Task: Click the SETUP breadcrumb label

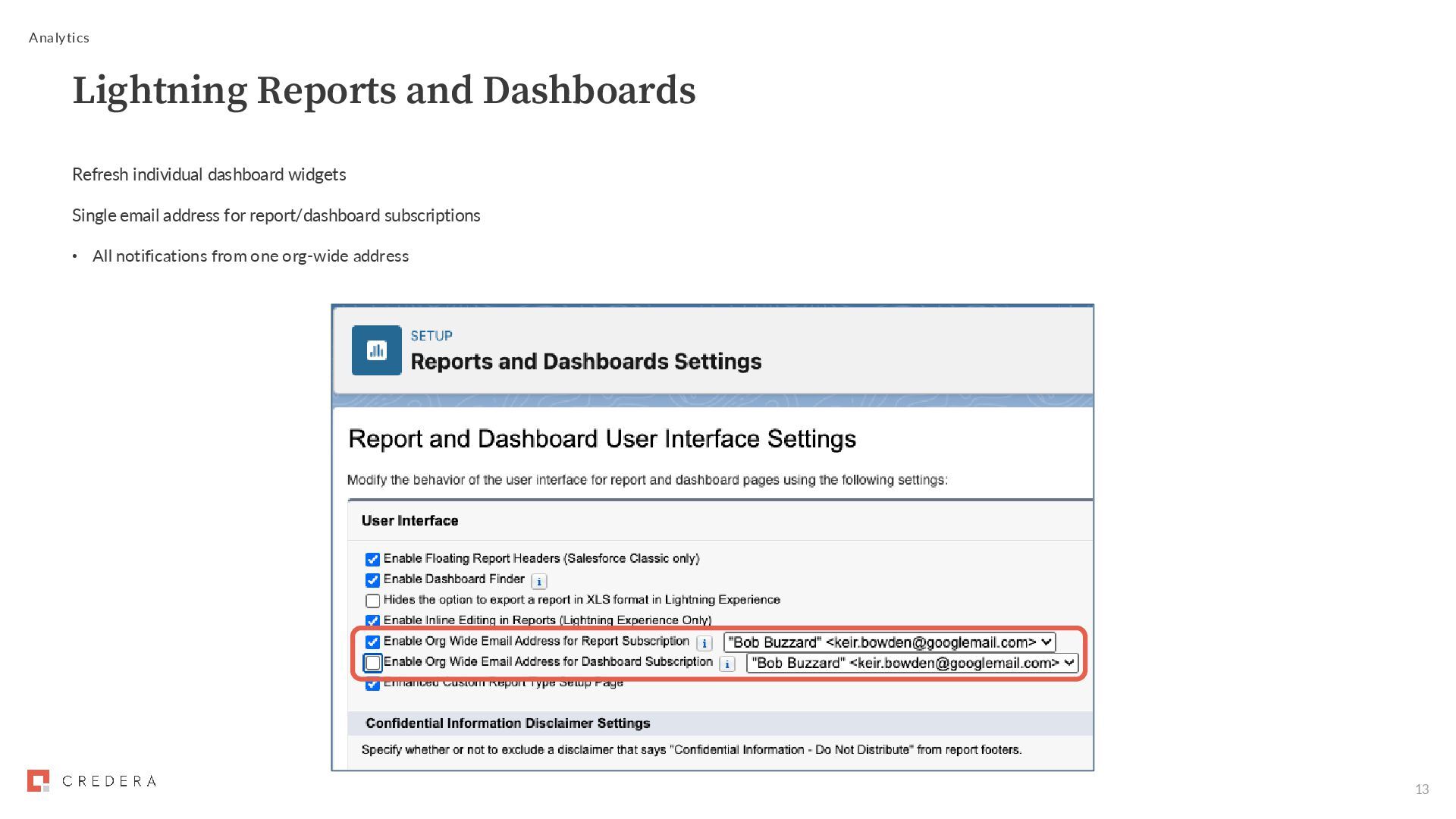Action: point(431,336)
